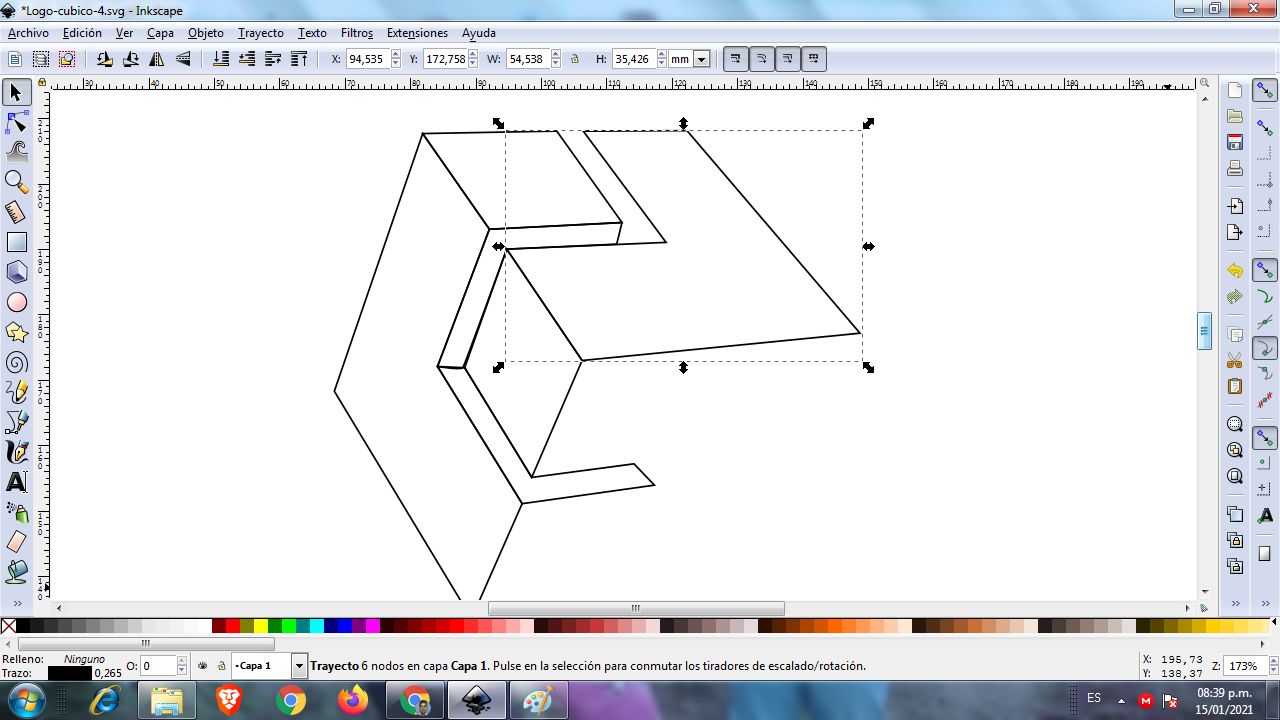Increase the X position spinner
Screen dimensions: 1280x720
click(x=395, y=55)
